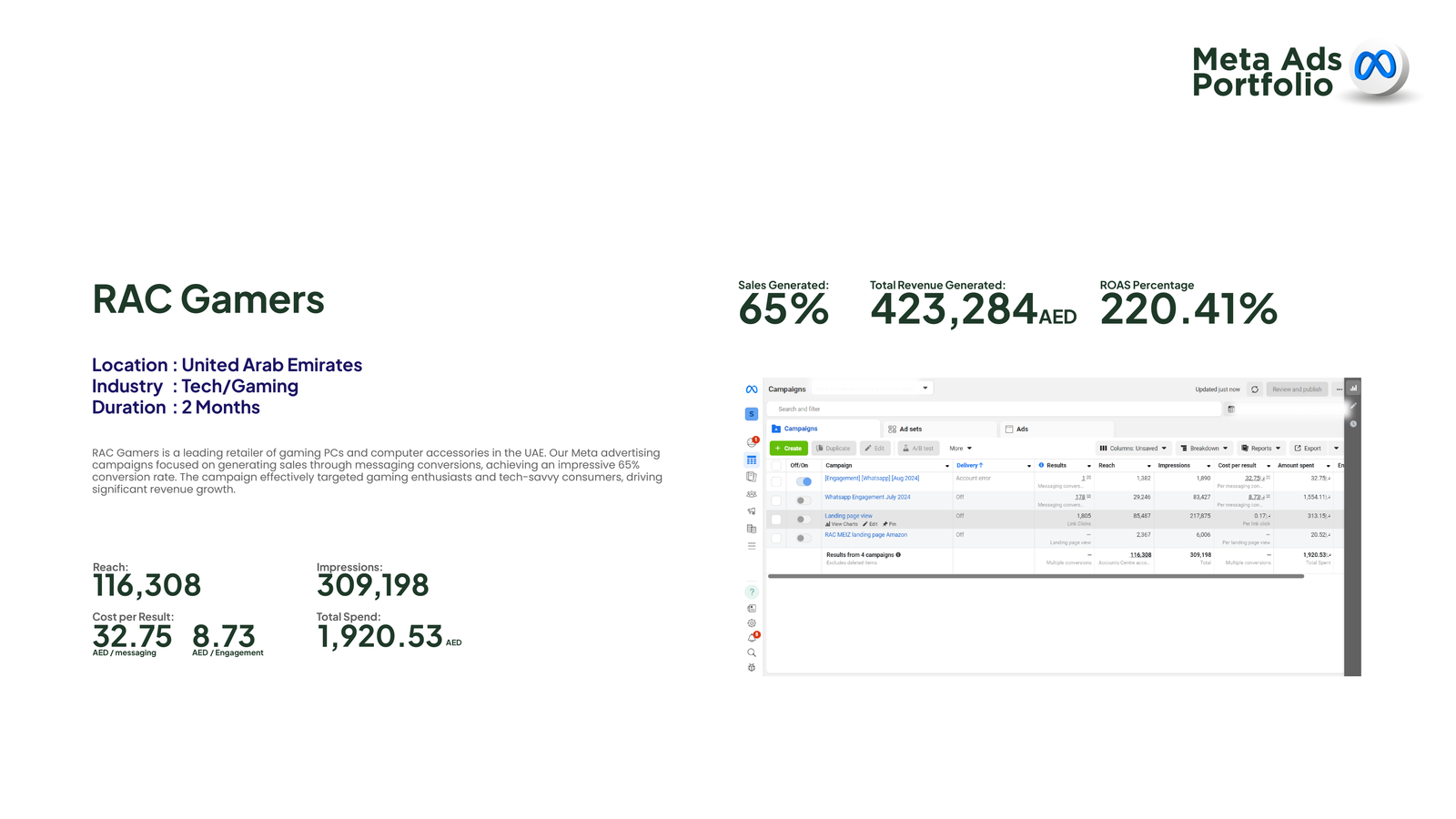Open the Campaign column header menu arrow
This screenshot has width=1456, height=819.
(x=947, y=466)
